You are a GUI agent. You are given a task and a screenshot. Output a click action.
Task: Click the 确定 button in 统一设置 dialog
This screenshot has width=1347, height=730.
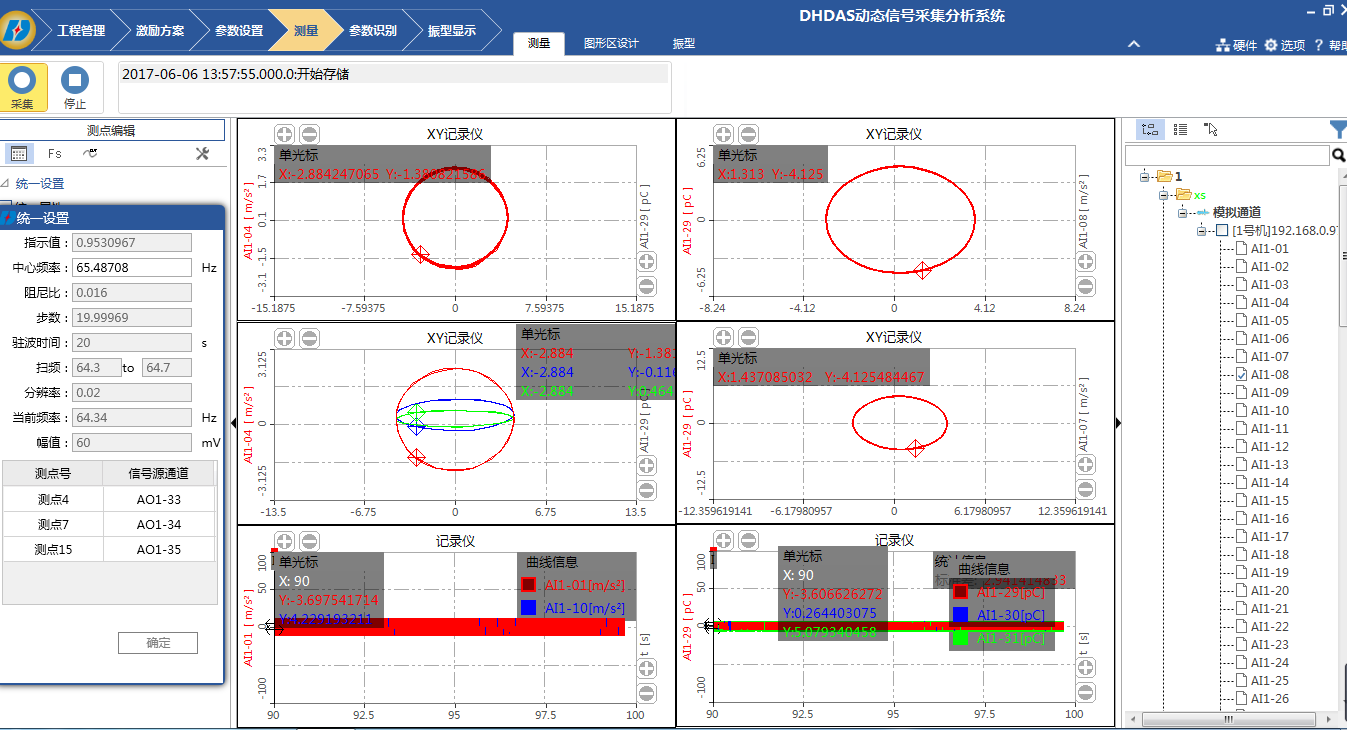[x=158, y=643]
